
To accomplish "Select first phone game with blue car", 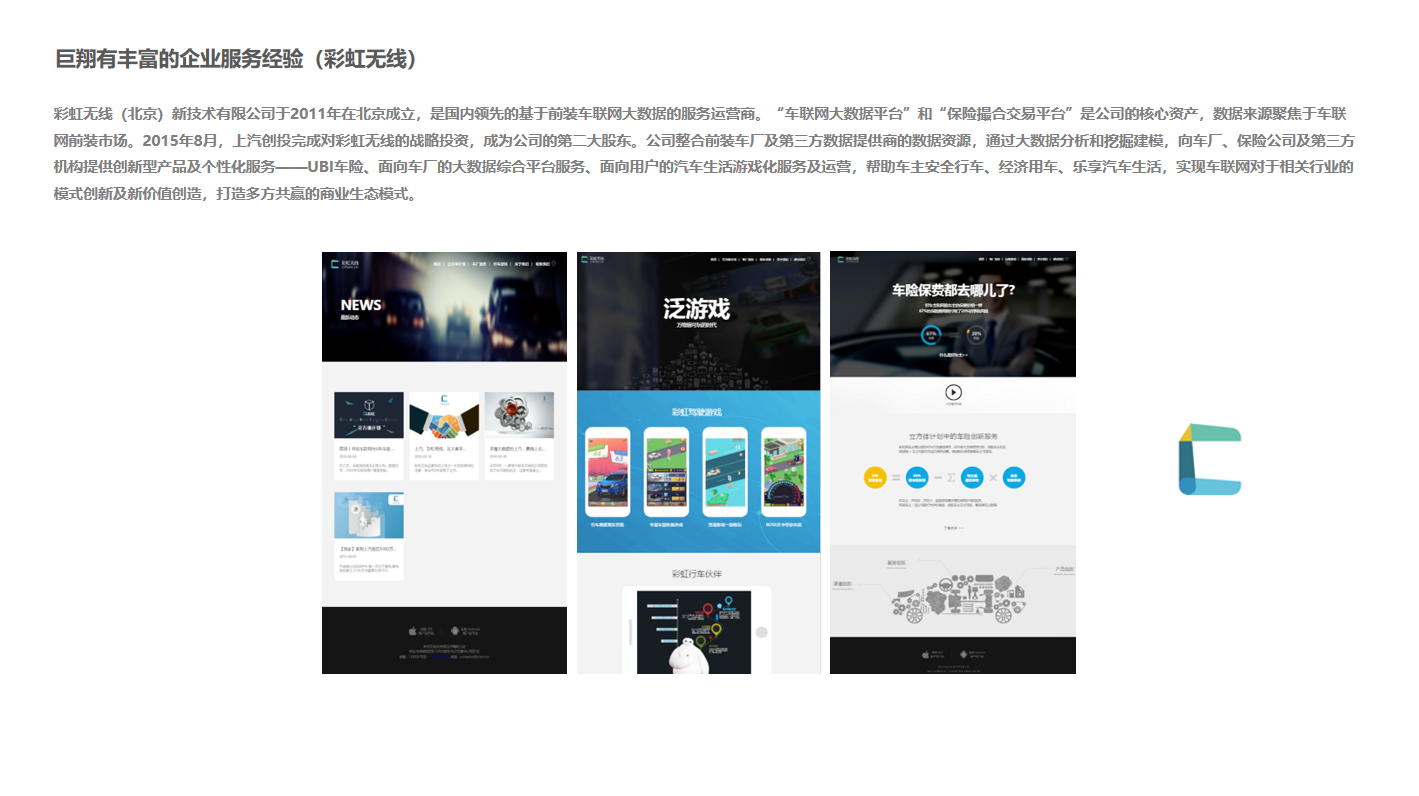I will (607, 472).
